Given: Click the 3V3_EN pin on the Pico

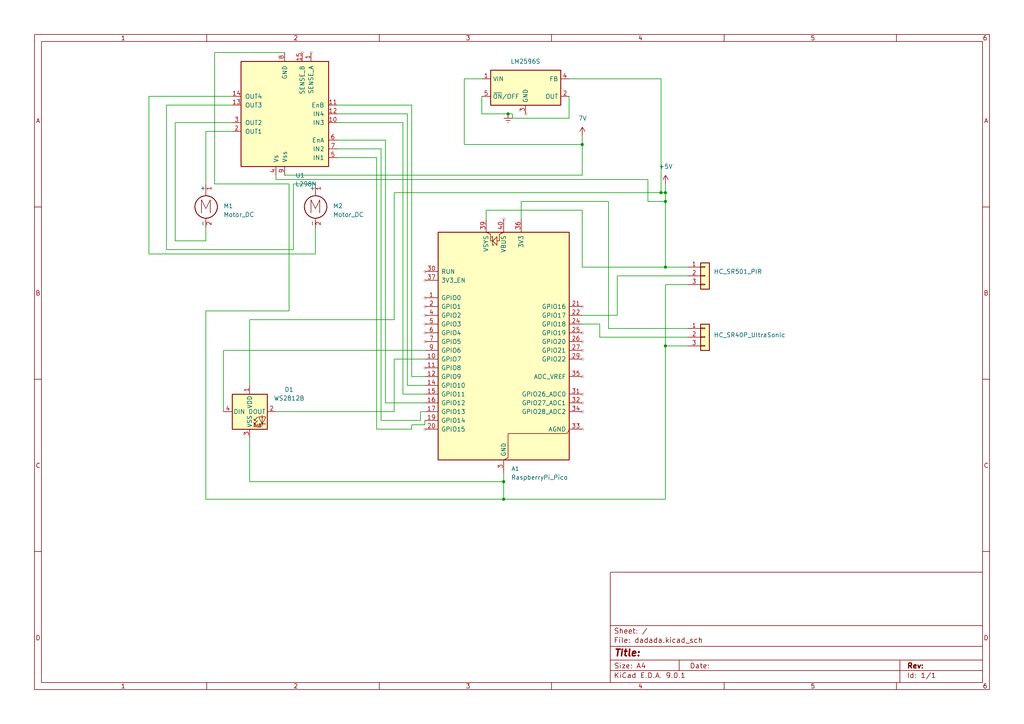Looking at the screenshot, I should 453,281.
